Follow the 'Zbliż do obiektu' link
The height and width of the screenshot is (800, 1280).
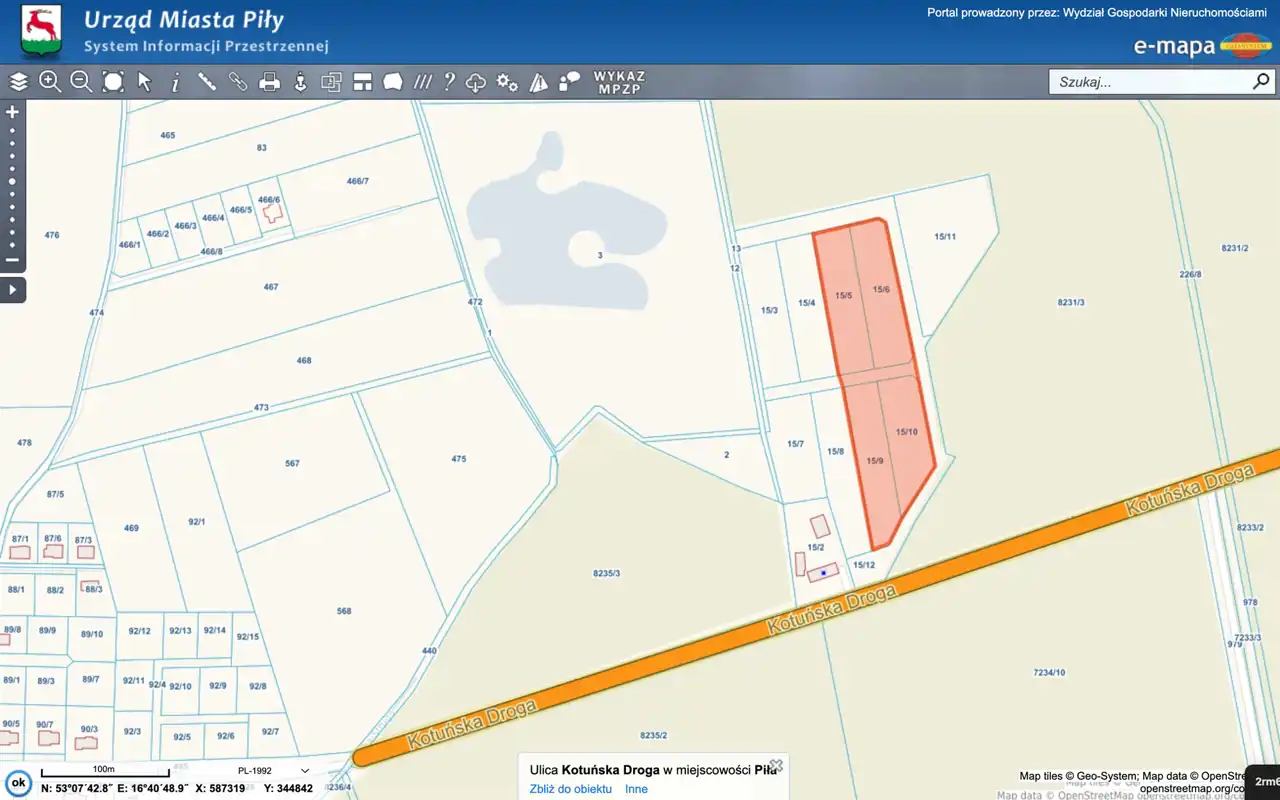click(570, 789)
